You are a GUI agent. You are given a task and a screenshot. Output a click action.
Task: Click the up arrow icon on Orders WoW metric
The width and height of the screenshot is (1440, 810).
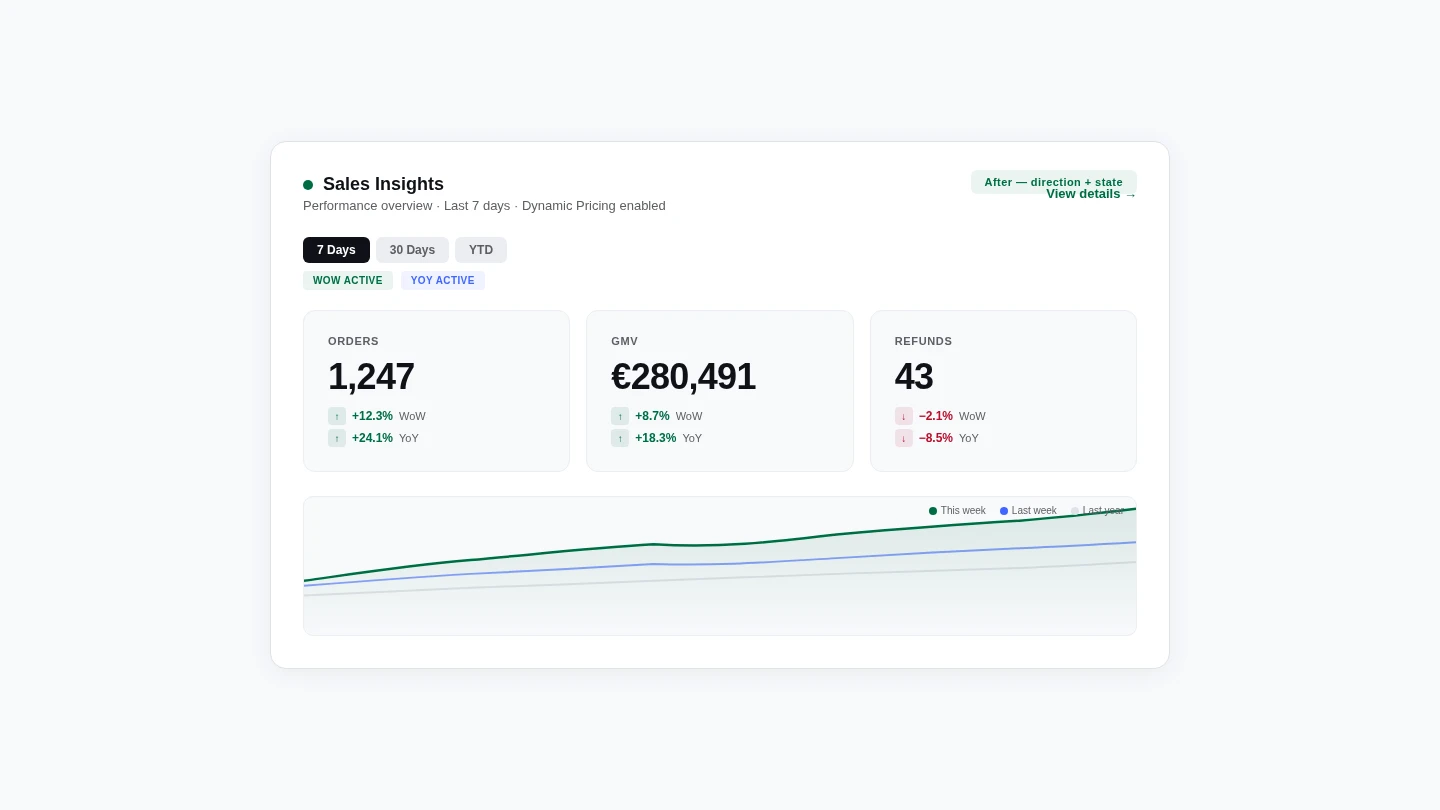point(337,416)
